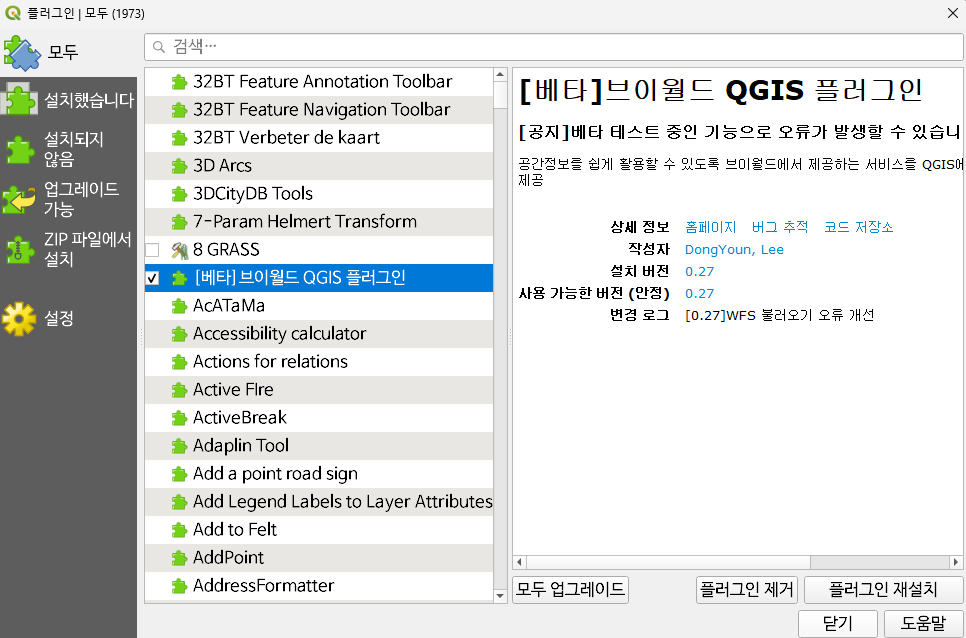This screenshot has height=638, width=966.
Task: Click the puzzle icon of 32BT Feature Annotation Toolbar
Action: [179, 82]
